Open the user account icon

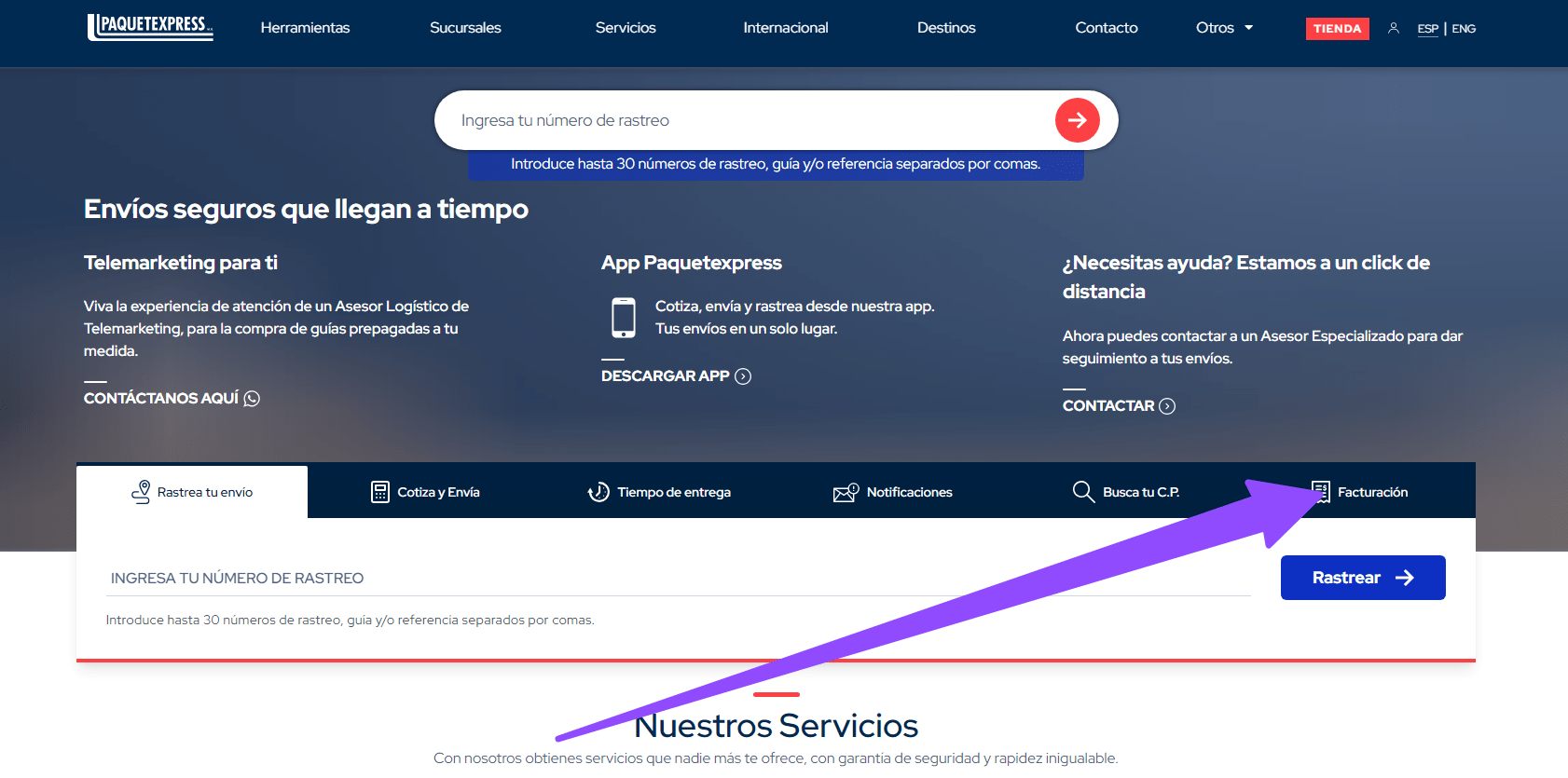1393,28
